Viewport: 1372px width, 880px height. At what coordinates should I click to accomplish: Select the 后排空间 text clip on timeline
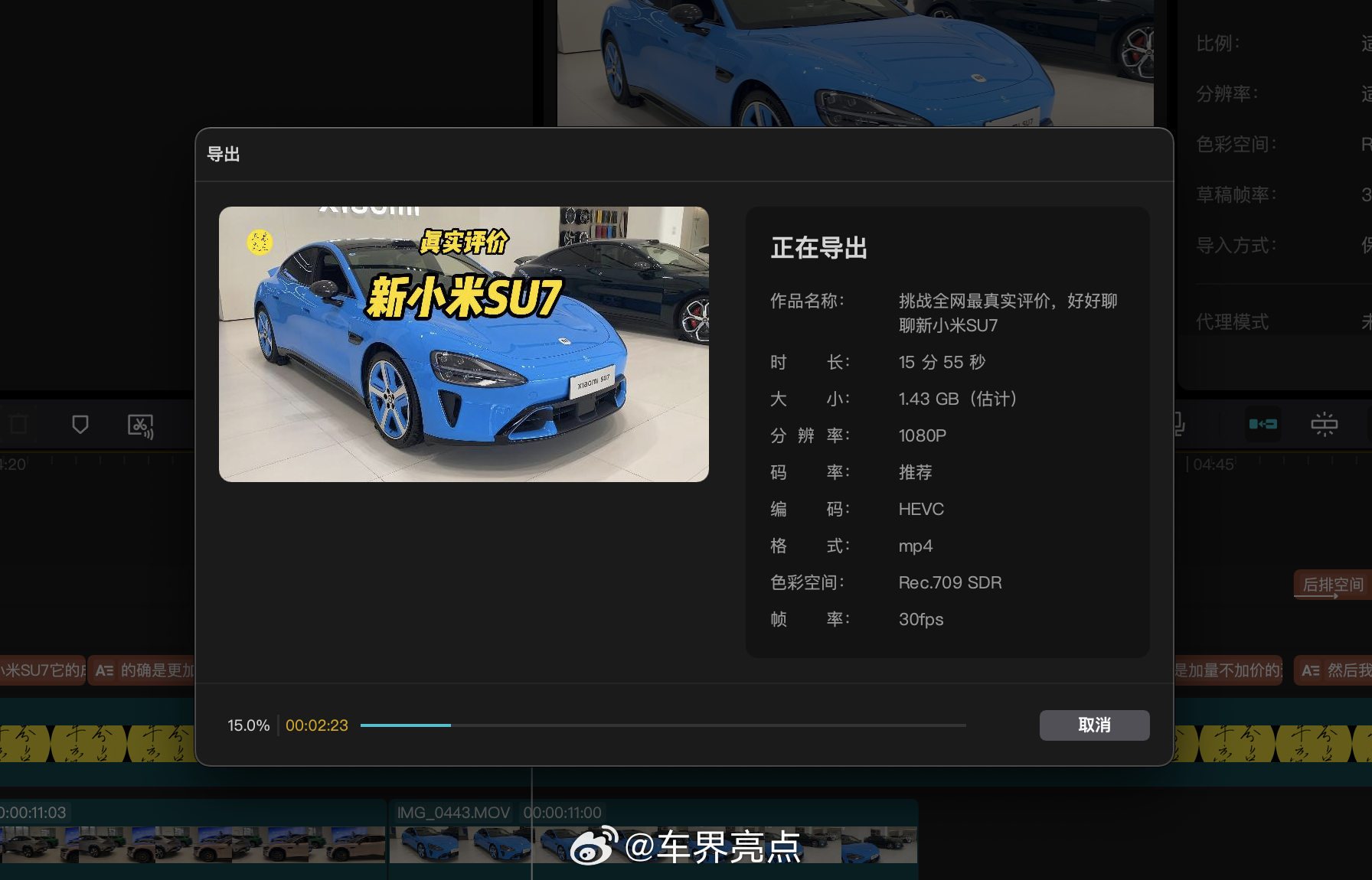[1332, 585]
